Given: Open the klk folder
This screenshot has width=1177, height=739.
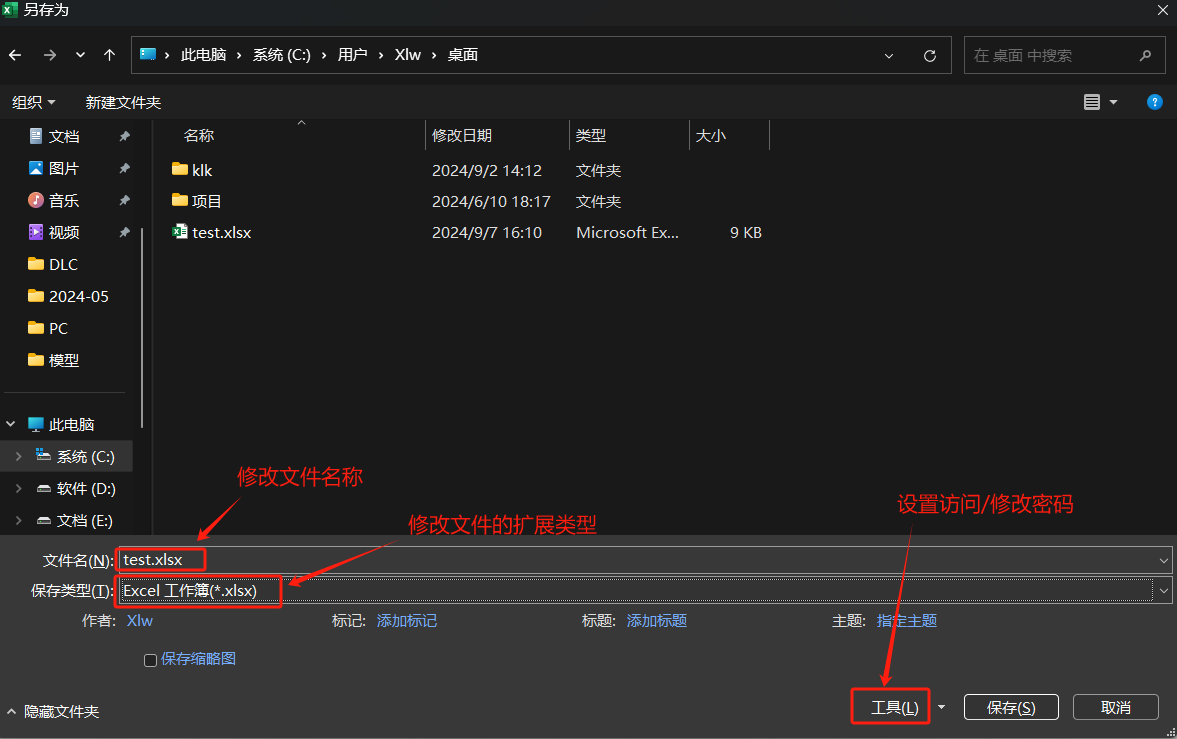Looking at the screenshot, I should pyautogui.click(x=202, y=170).
